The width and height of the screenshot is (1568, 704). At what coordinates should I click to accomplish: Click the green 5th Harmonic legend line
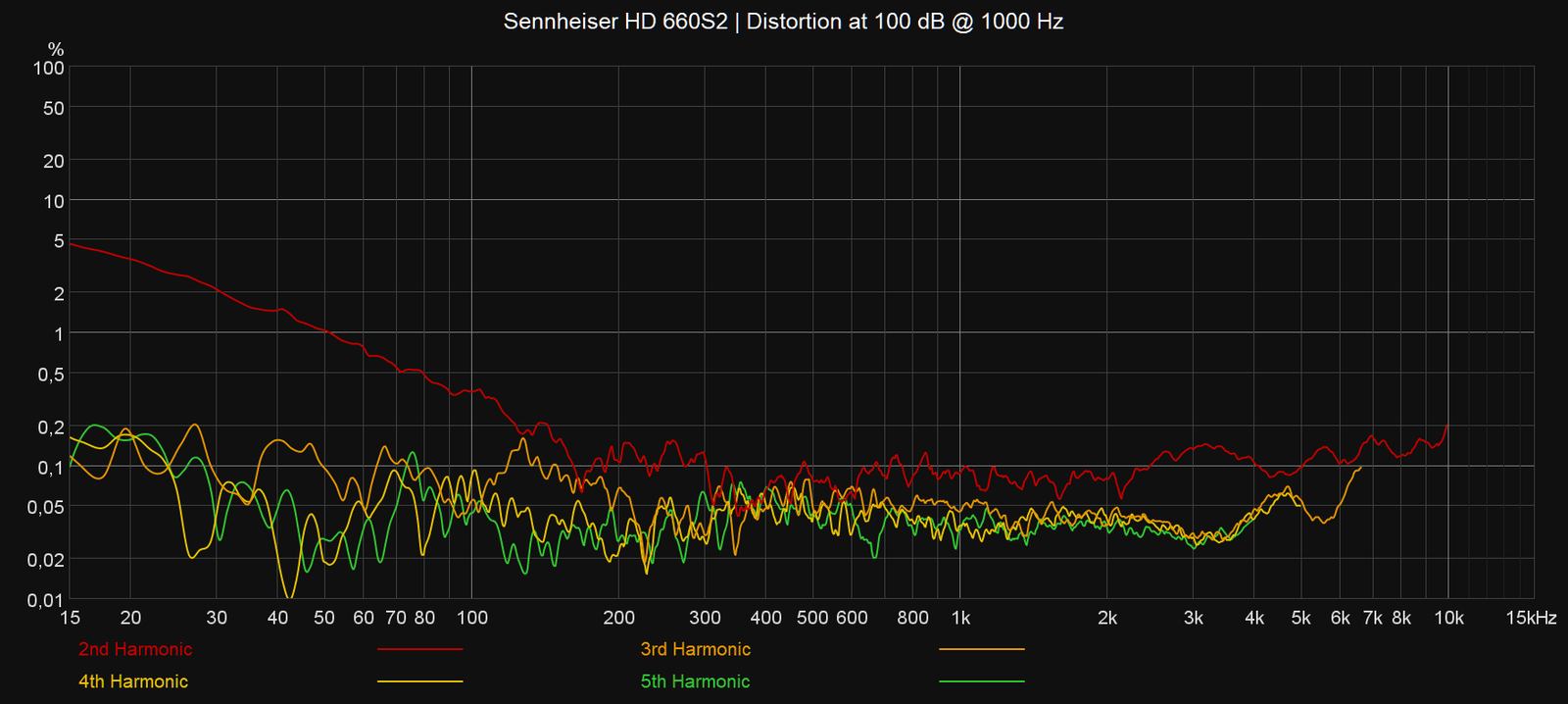point(981,681)
